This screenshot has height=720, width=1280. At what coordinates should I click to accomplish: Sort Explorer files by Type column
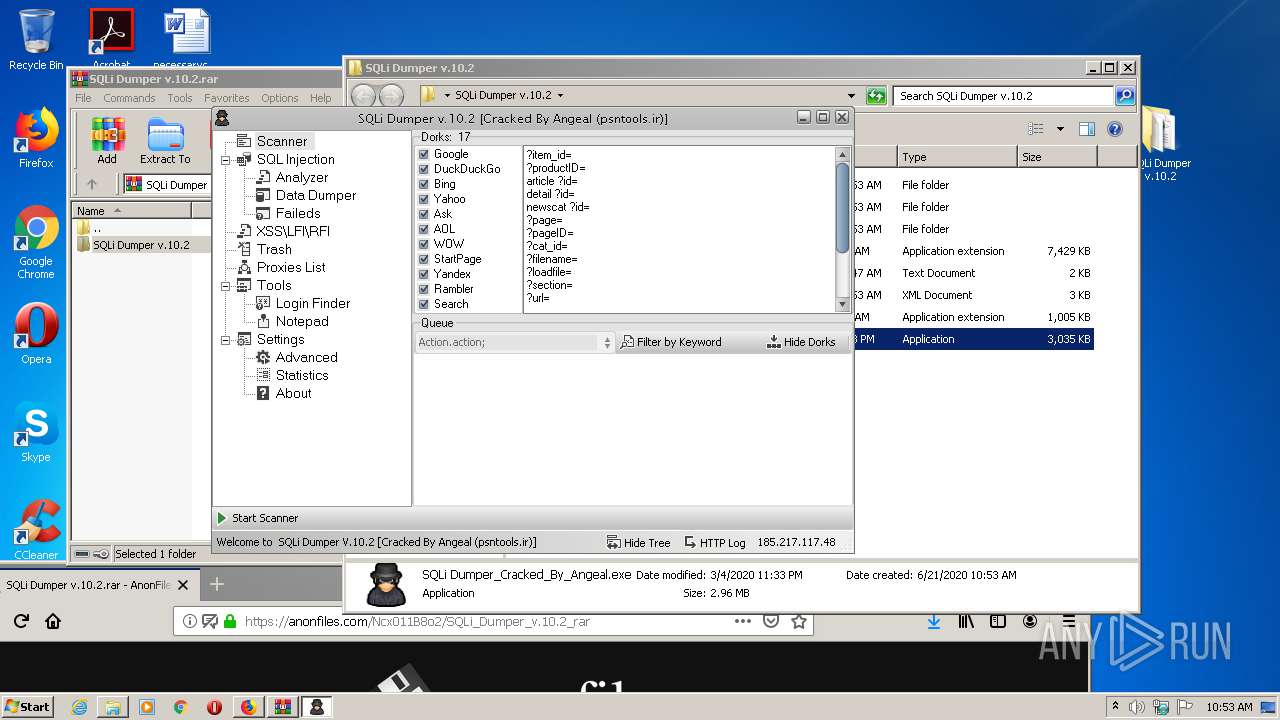tap(957, 157)
